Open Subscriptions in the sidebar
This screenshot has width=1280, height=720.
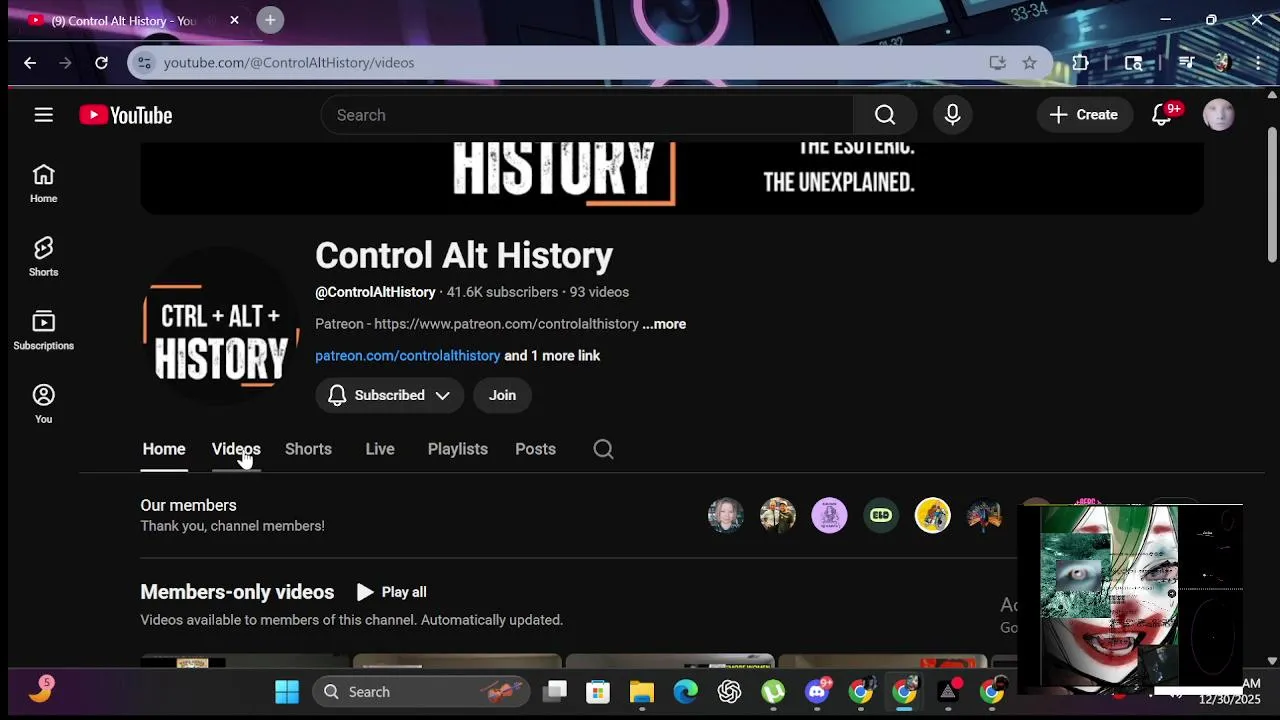coord(43,331)
